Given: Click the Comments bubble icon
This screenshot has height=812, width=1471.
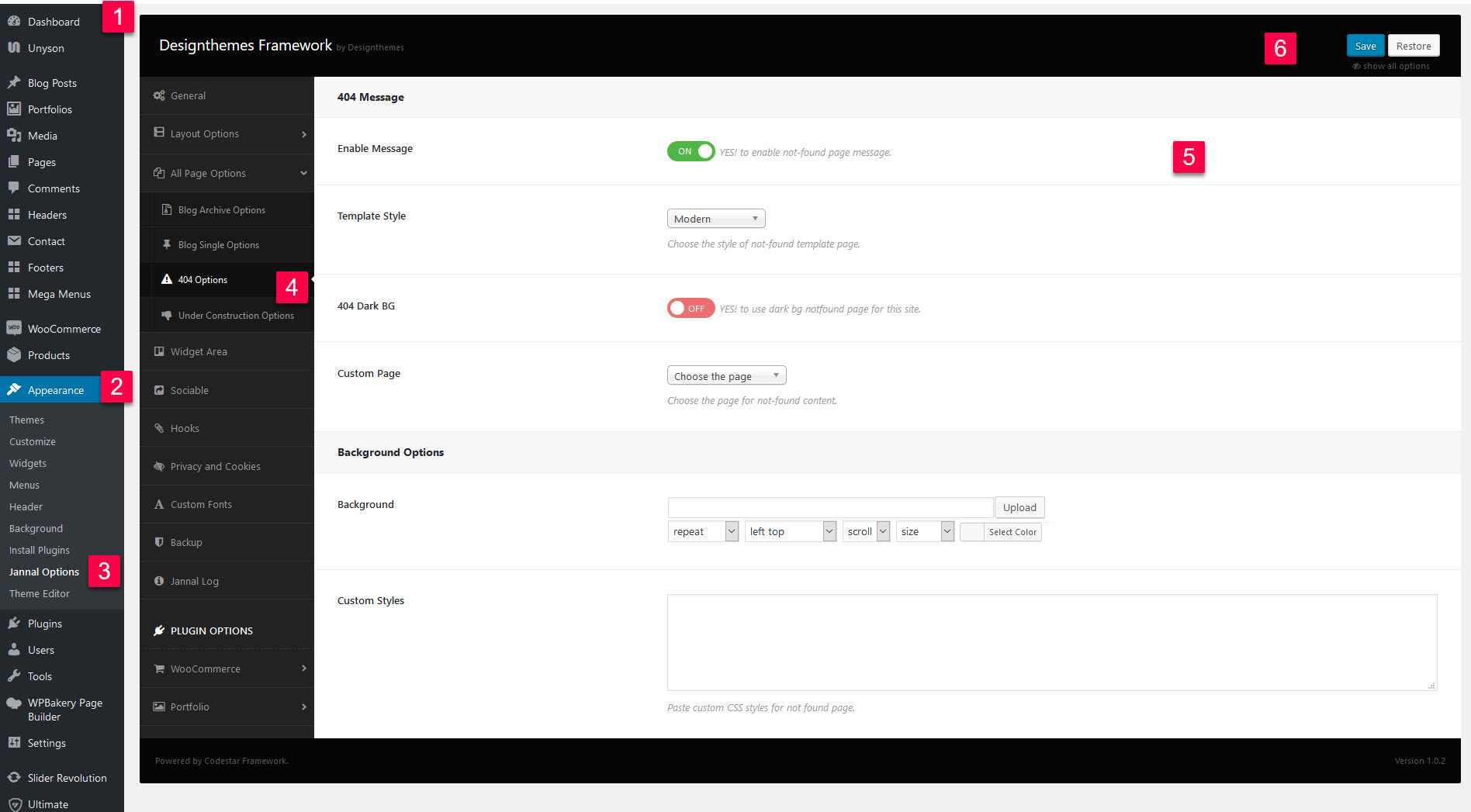Looking at the screenshot, I should pyautogui.click(x=14, y=188).
